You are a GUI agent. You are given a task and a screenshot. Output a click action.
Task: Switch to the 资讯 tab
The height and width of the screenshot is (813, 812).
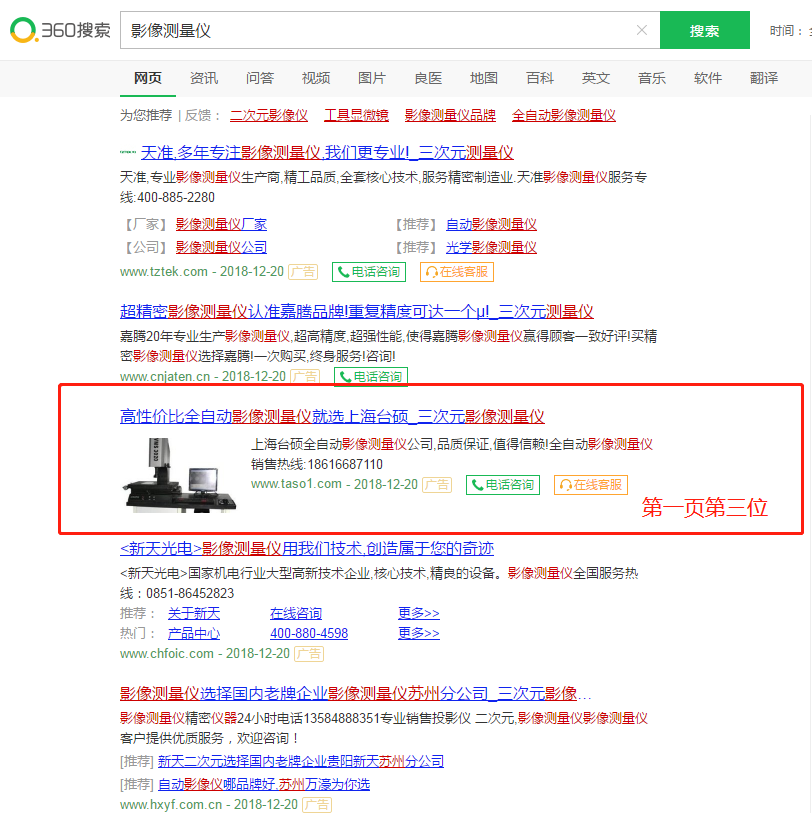point(204,78)
